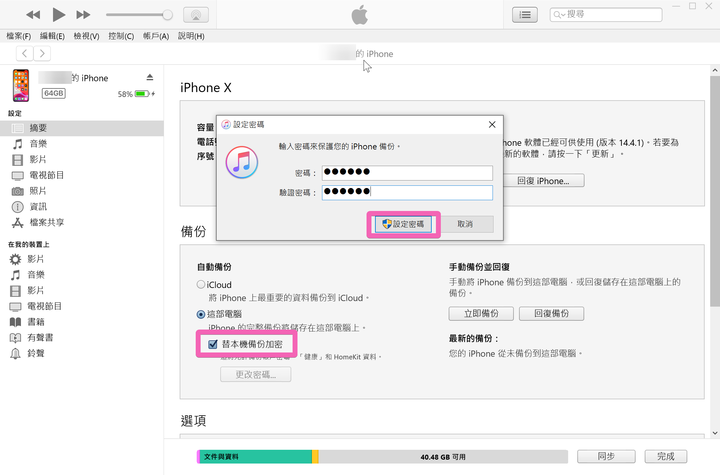This screenshot has height=475, width=720.
Task: Click the 設定密碼 button in dialog
Action: point(403,224)
